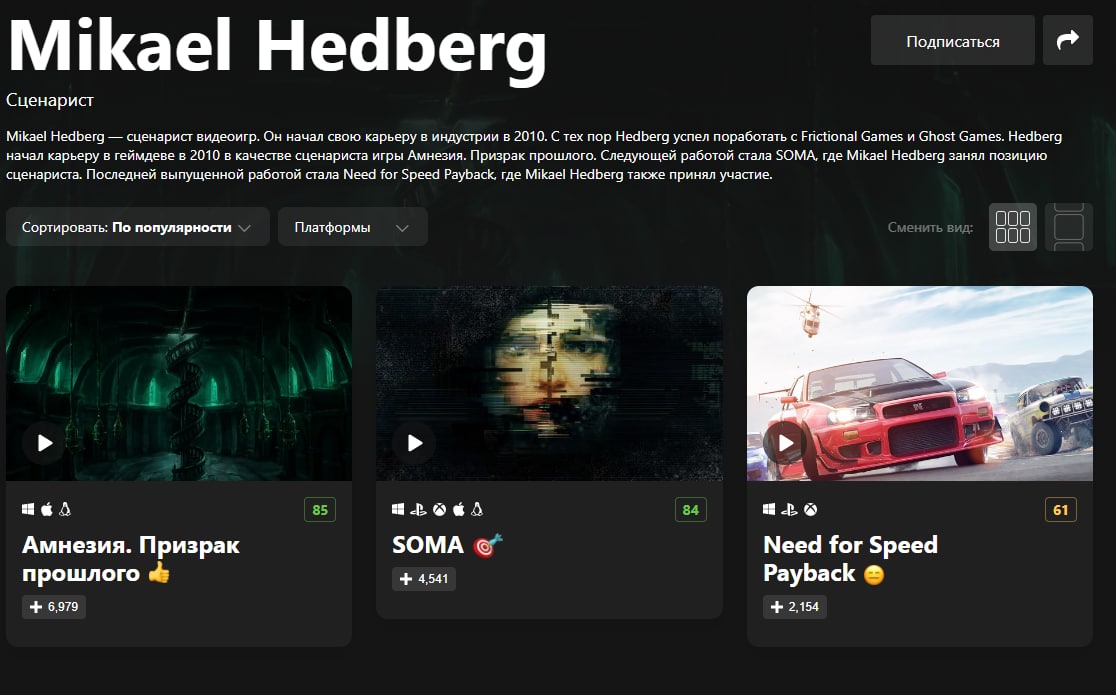Screen dimensions: 1116x695
Task: Play Need for Speed Payback preview video
Action: coord(785,443)
